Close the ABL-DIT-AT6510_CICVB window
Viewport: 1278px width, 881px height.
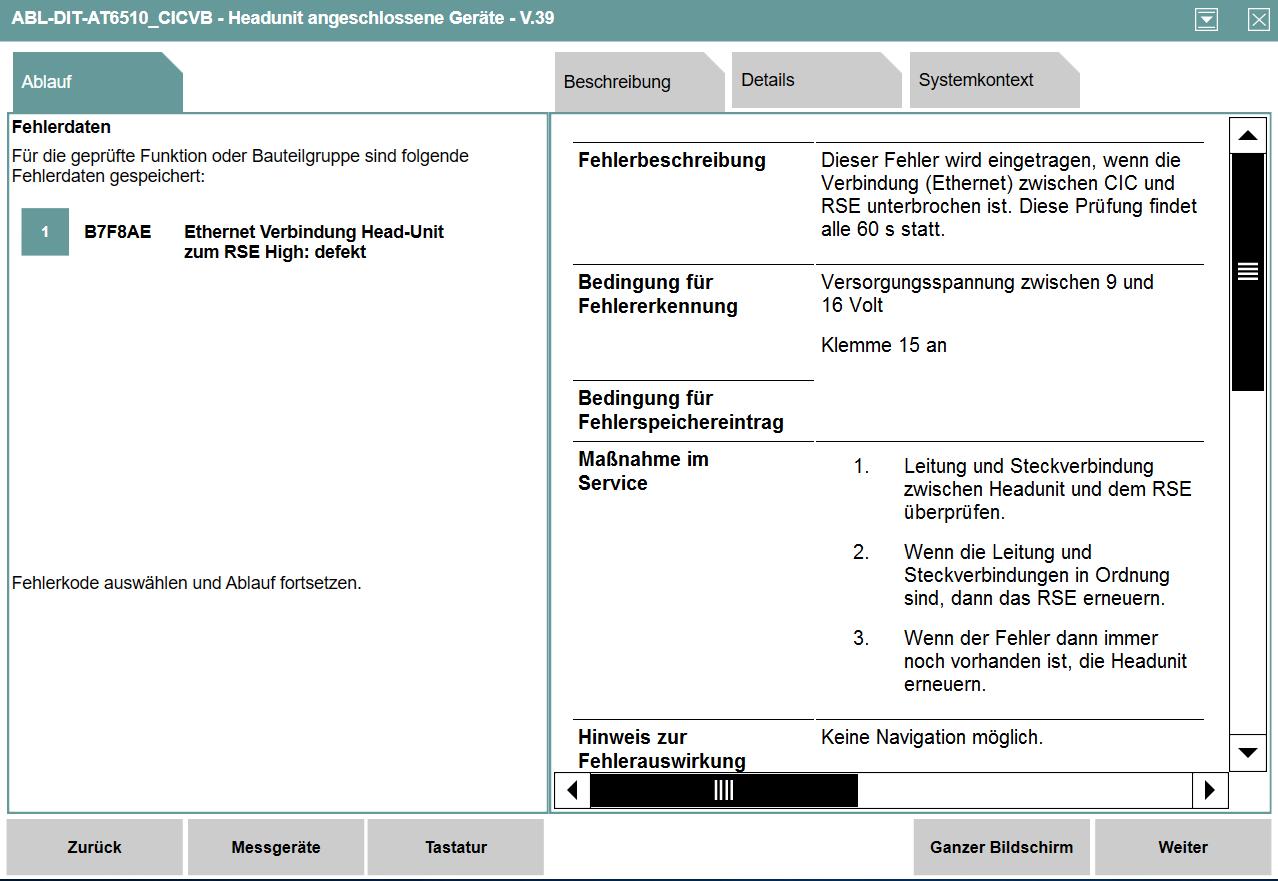tap(1258, 20)
